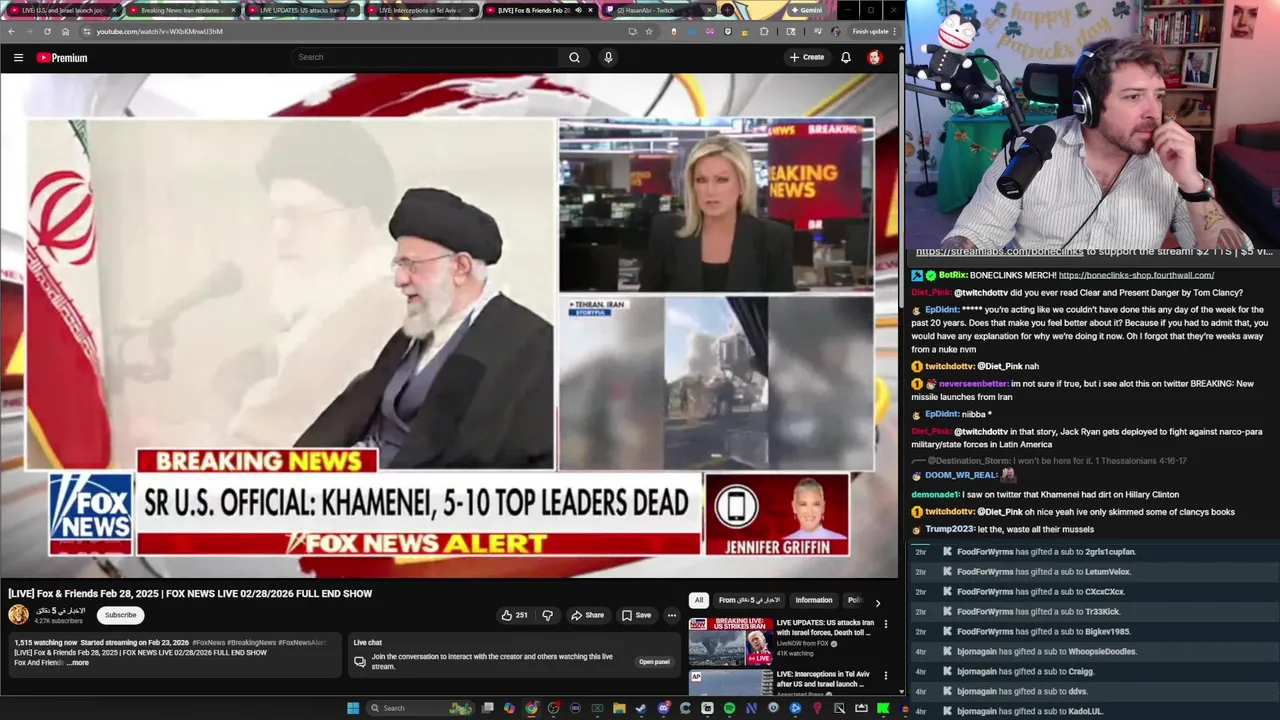Screen dimensions: 1280x720
Task: Open more actions ellipsis beside Save
Action: [x=672, y=615]
